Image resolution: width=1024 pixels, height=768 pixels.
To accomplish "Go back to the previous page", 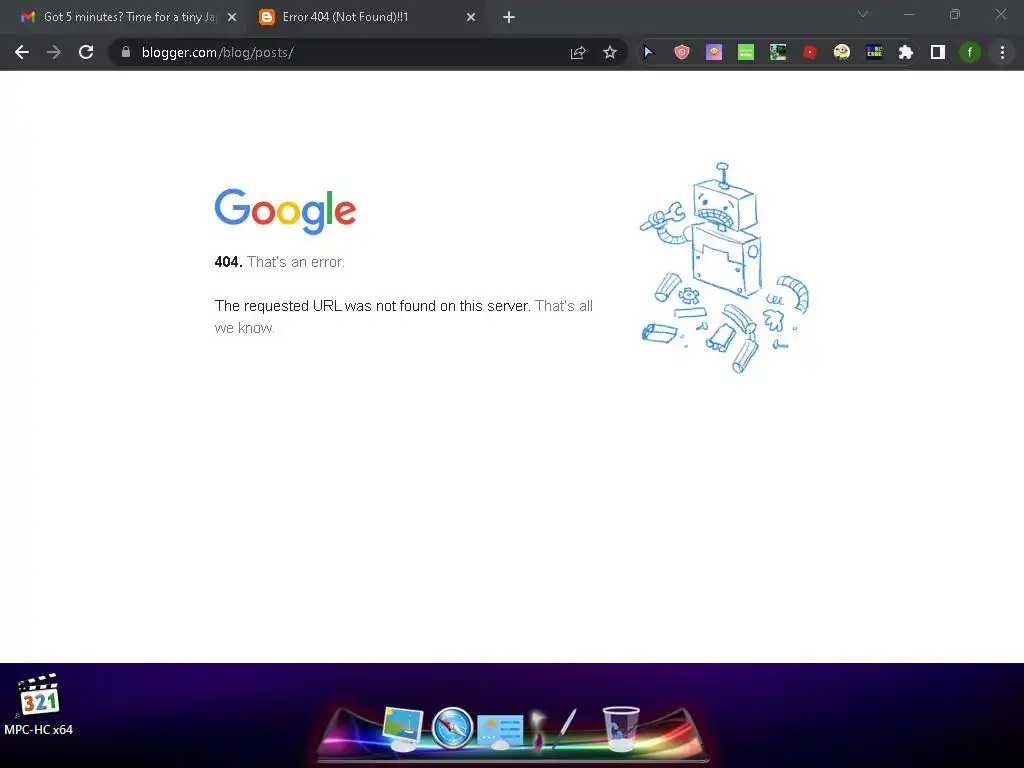I will (x=22, y=52).
